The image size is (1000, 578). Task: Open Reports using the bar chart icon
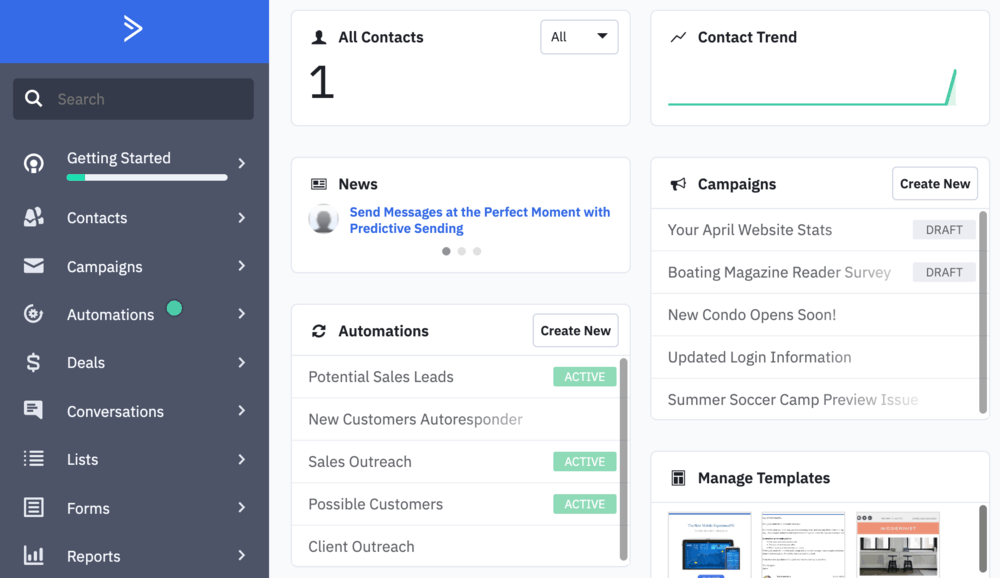click(35, 556)
